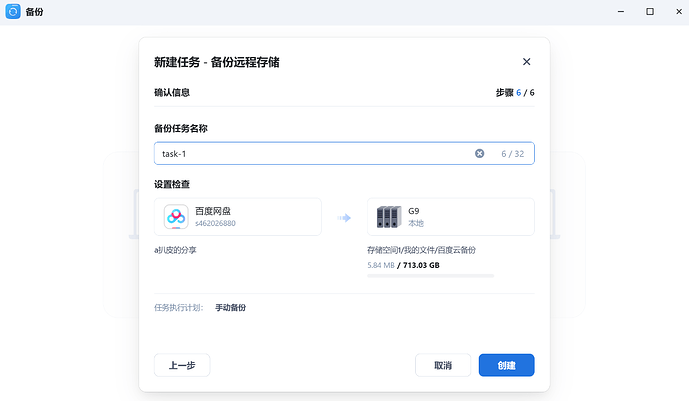Click the 百度网盘 cloud logo icon
Image resolution: width=689 pixels, height=401 pixels.
pyautogui.click(x=176, y=216)
